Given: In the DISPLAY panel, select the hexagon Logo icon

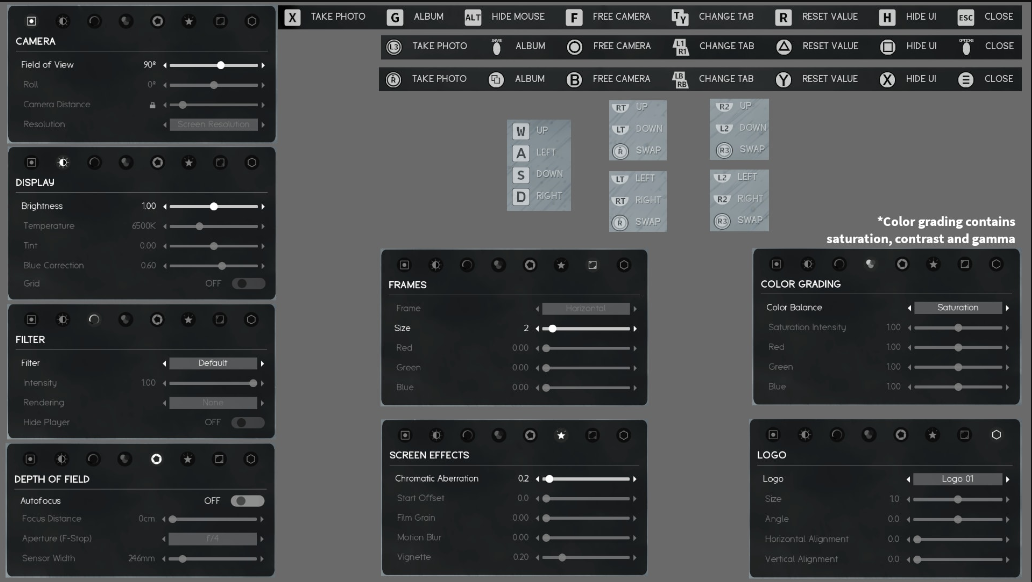Looking at the screenshot, I should pyautogui.click(x=251, y=162).
